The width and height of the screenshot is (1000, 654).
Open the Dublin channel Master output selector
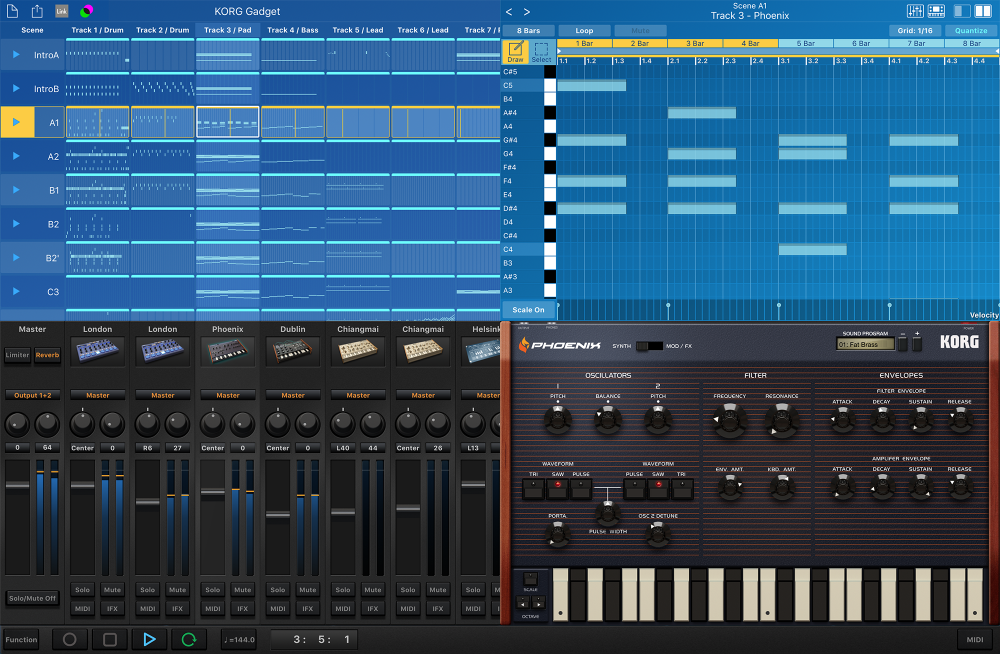click(x=293, y=396)
